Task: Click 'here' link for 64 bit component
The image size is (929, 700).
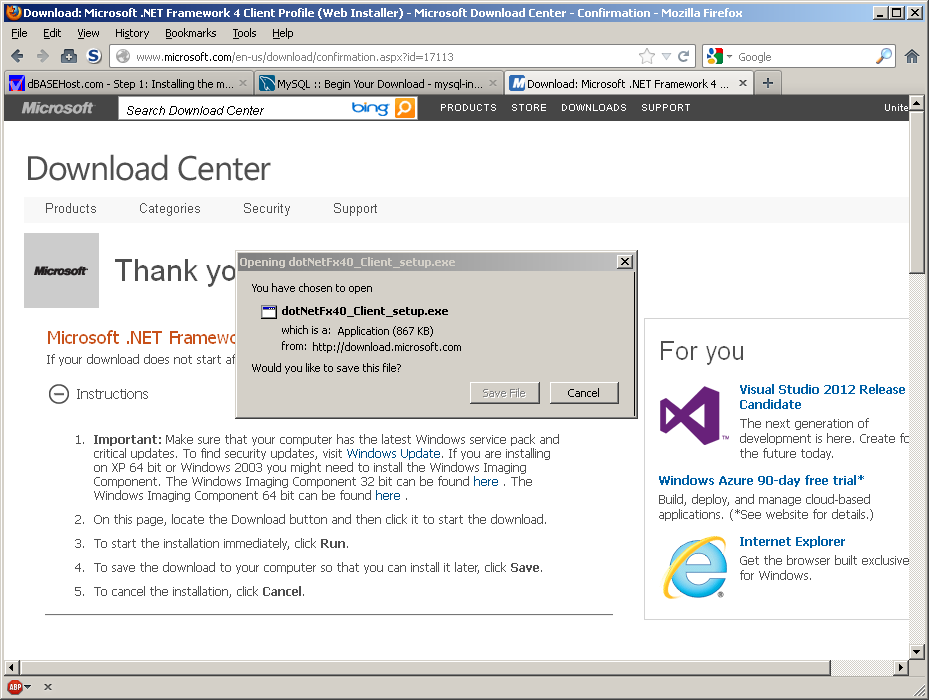Action: pyautogui.click(x=387, y=496)
